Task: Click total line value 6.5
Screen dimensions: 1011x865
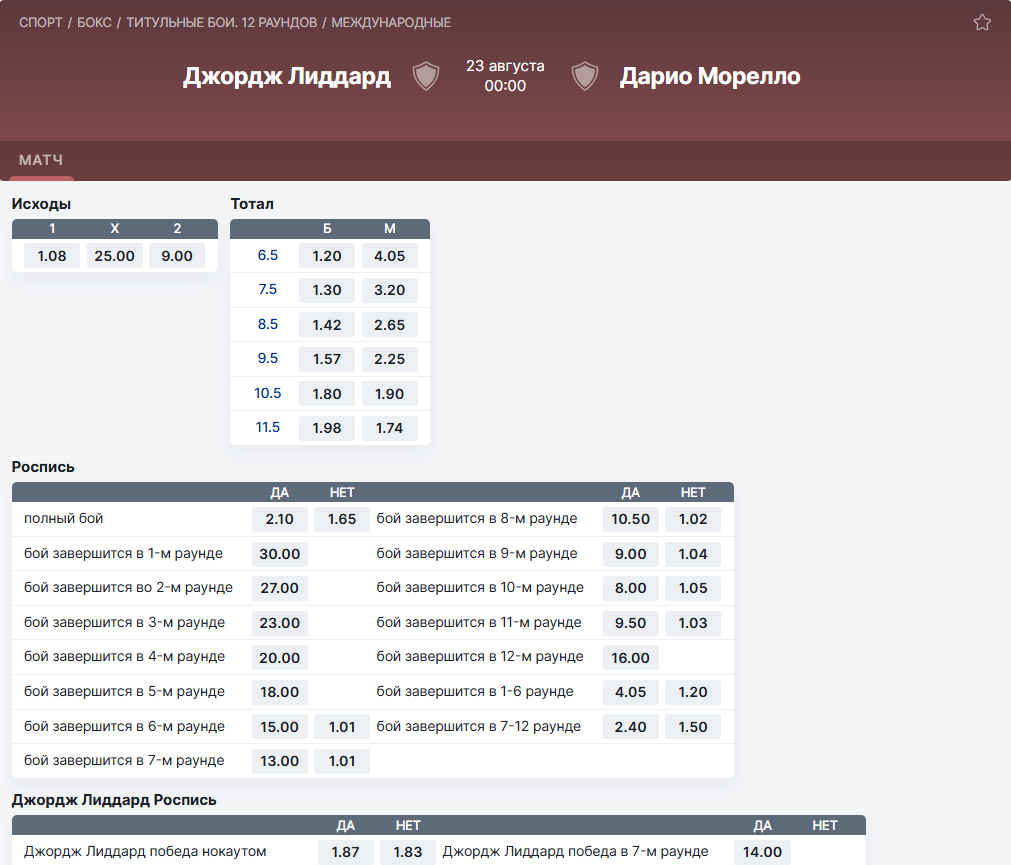Action: [268, 255]
